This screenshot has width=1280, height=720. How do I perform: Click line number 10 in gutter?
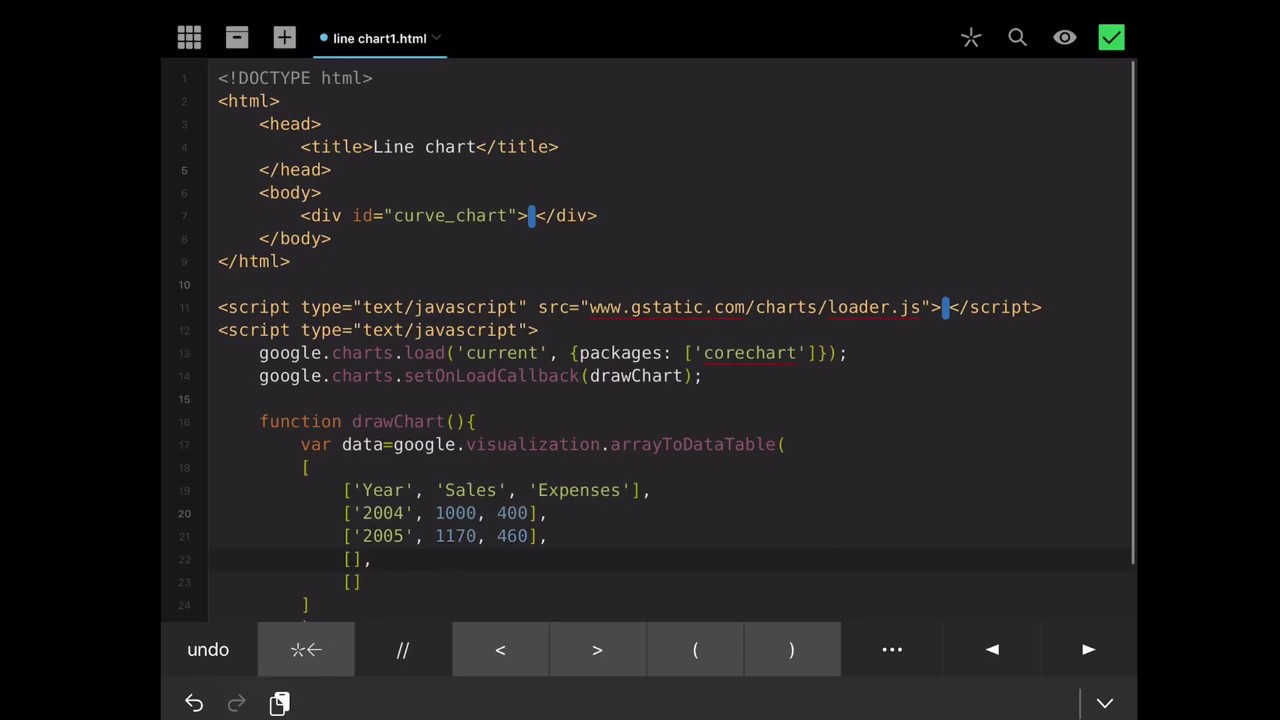pyautogui.click(x=184, y=285)
